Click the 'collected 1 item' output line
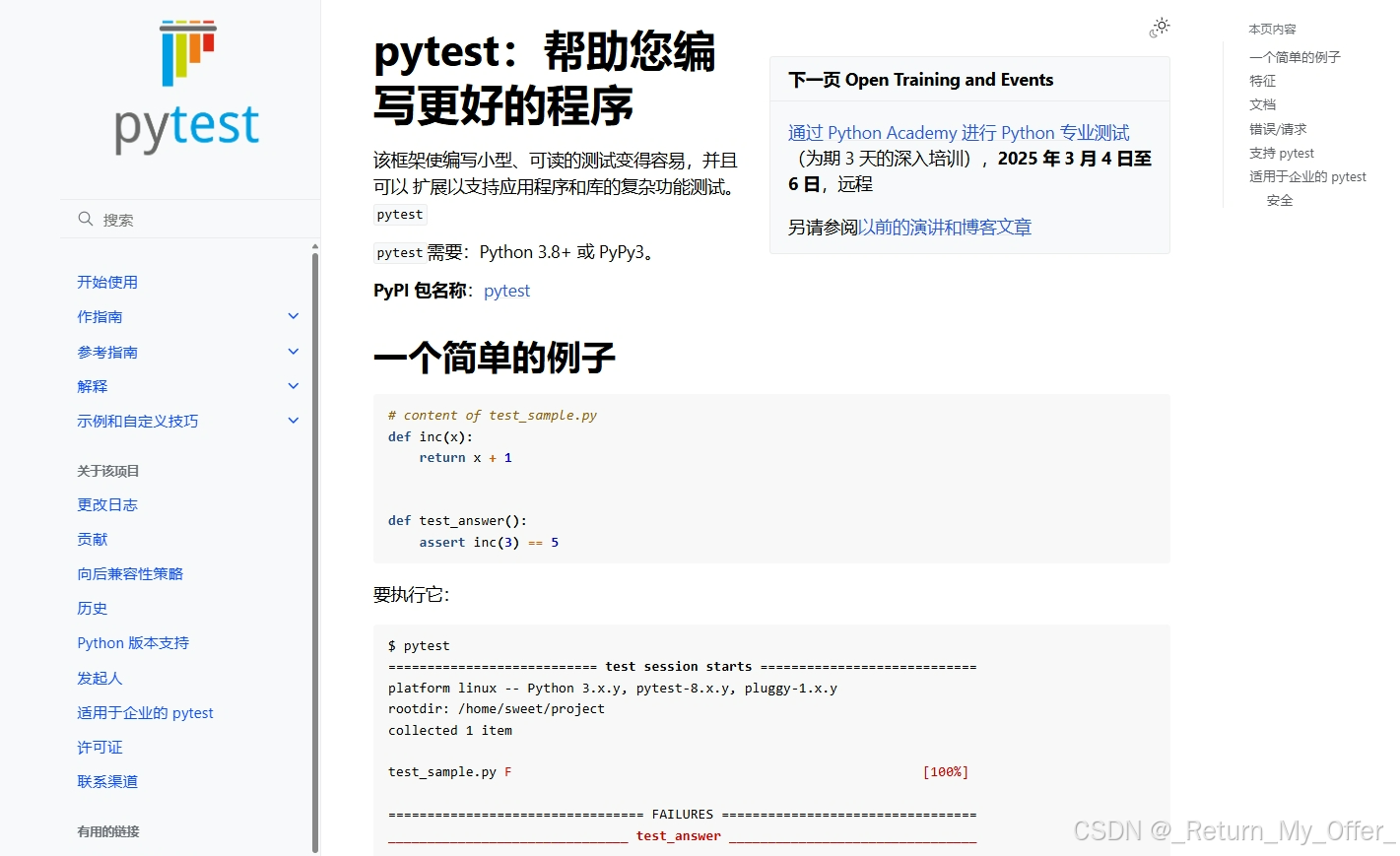The image size is (1400, 856). pos(450,730)
